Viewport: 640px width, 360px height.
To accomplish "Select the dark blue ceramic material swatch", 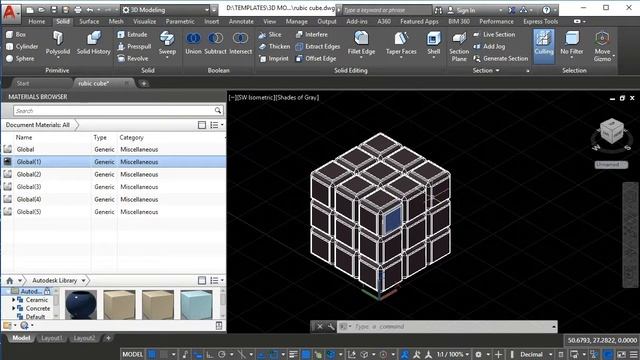I will [x=81, y=304].
